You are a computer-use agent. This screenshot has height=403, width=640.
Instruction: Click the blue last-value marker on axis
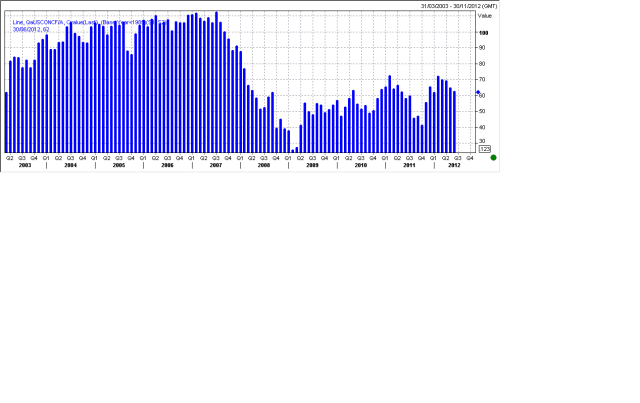[x=478, y=92]
